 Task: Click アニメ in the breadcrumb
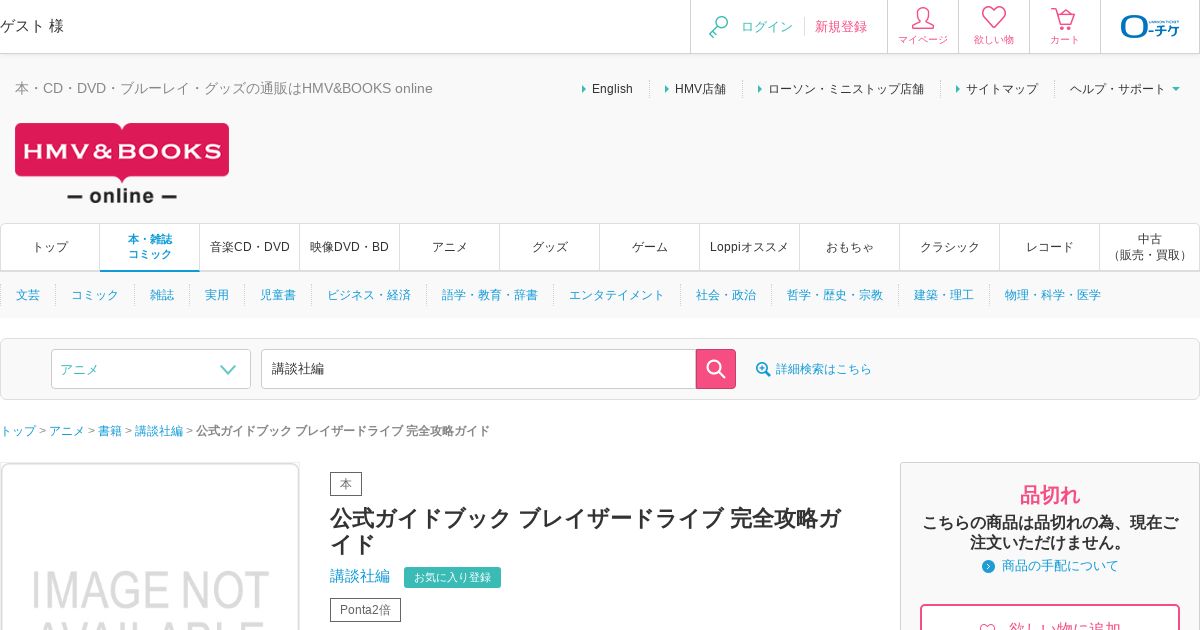(67, 431)
